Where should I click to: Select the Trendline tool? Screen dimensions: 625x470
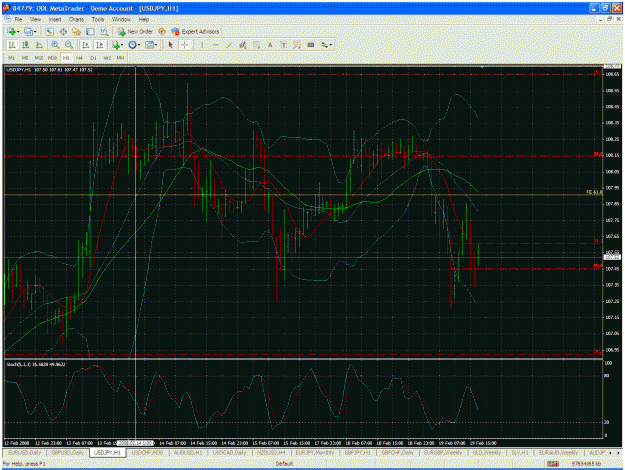pos(229,45)
